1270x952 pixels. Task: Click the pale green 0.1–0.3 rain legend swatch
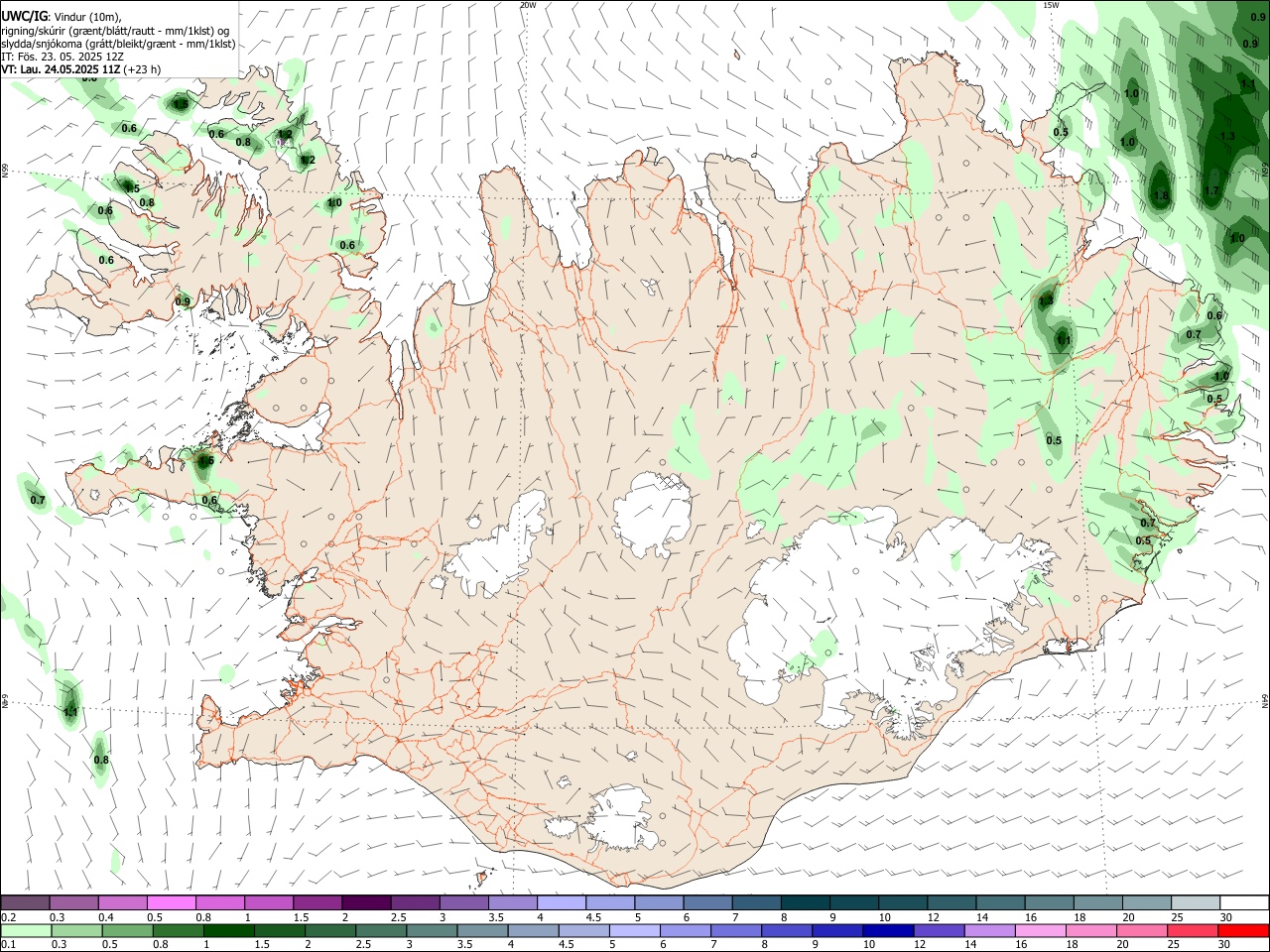point(25,930)
